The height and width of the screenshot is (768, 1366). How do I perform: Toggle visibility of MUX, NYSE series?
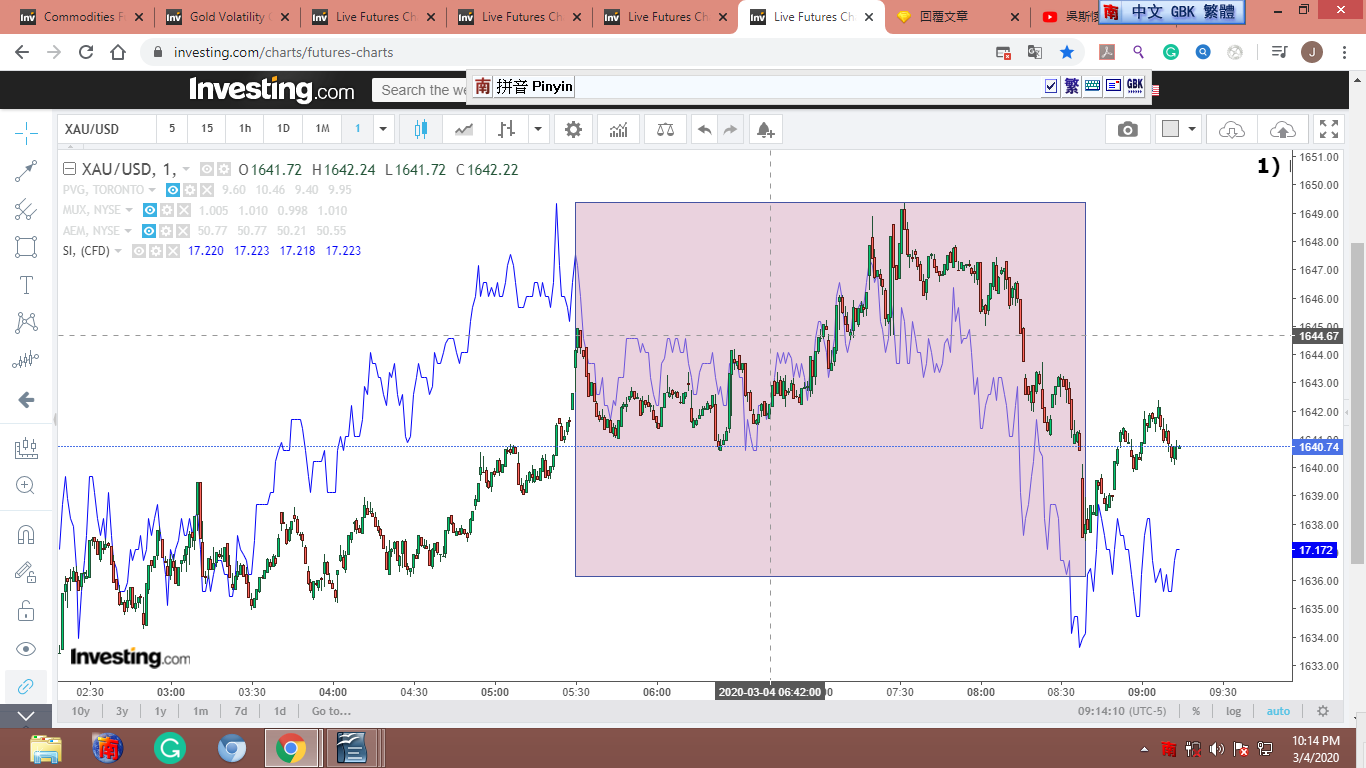pos(150,210)
